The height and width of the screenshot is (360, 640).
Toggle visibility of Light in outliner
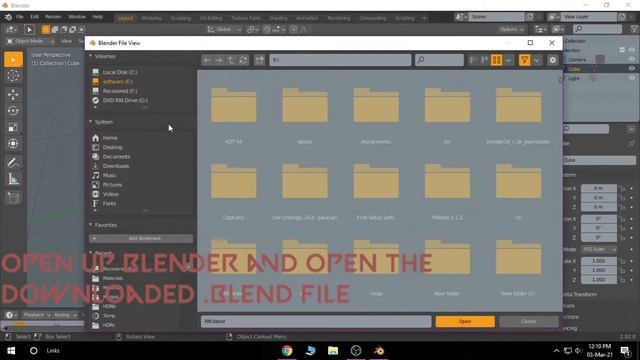click(631, 78)
